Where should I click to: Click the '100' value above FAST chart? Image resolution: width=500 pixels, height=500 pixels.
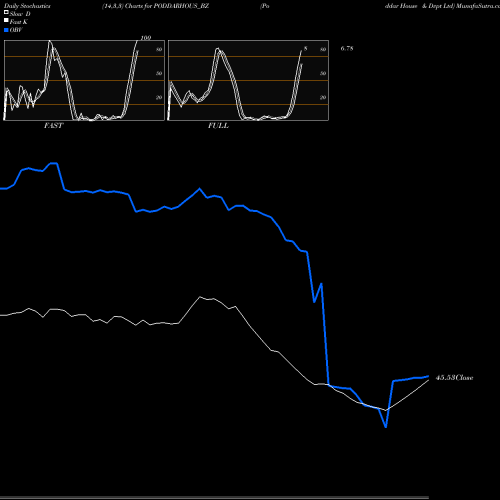[146, 38]
